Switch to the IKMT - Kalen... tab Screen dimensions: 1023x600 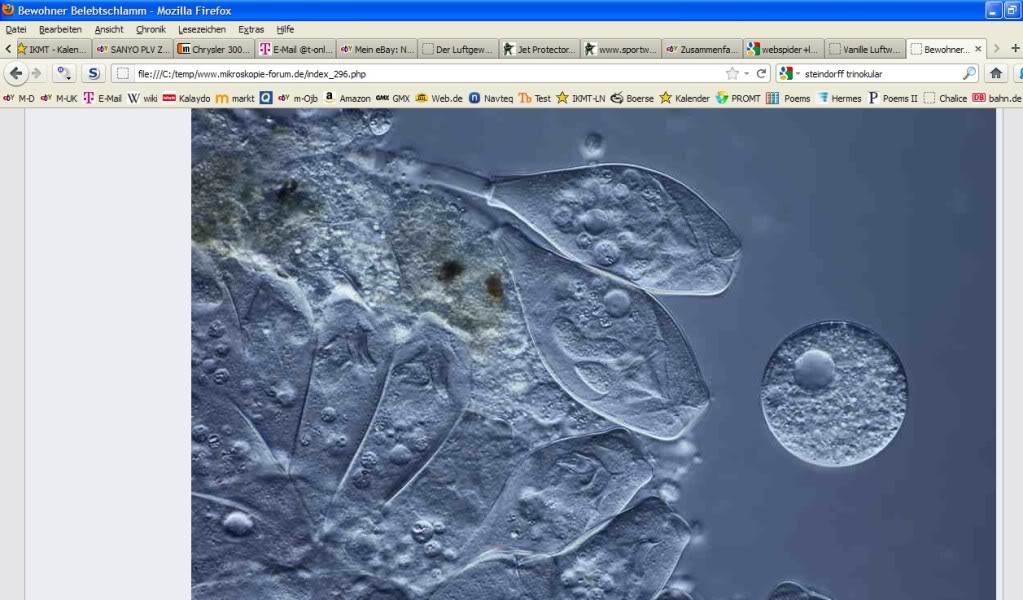click(52, 49)
